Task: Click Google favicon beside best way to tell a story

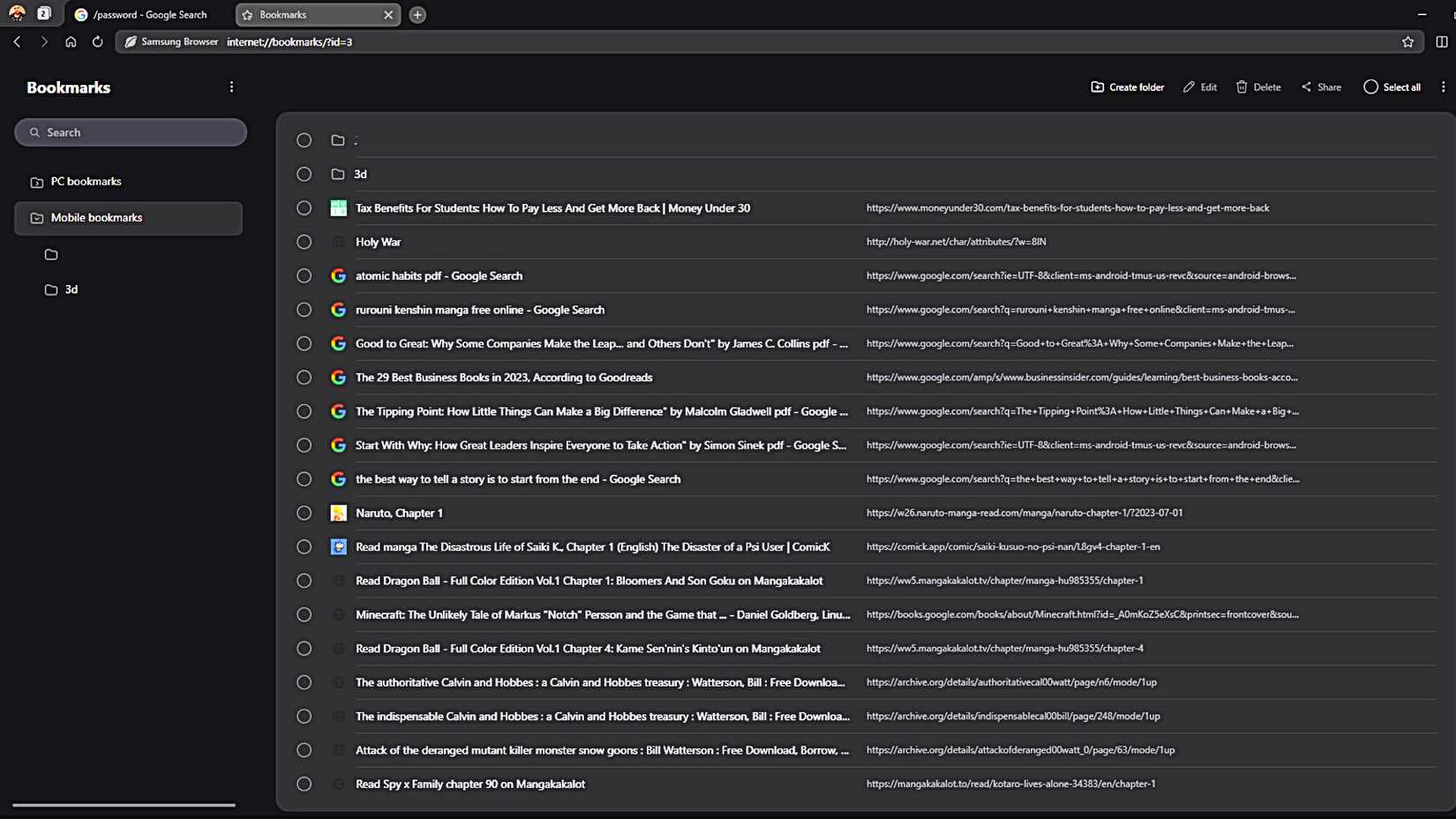Action: 338,479
